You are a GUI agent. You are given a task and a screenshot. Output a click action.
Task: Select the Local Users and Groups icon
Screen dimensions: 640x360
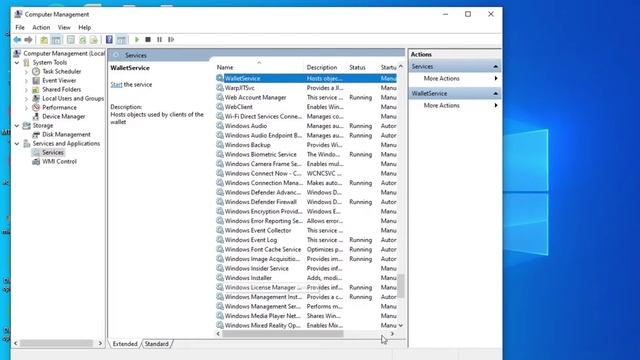pyautogui.click(x=36, y=98)
